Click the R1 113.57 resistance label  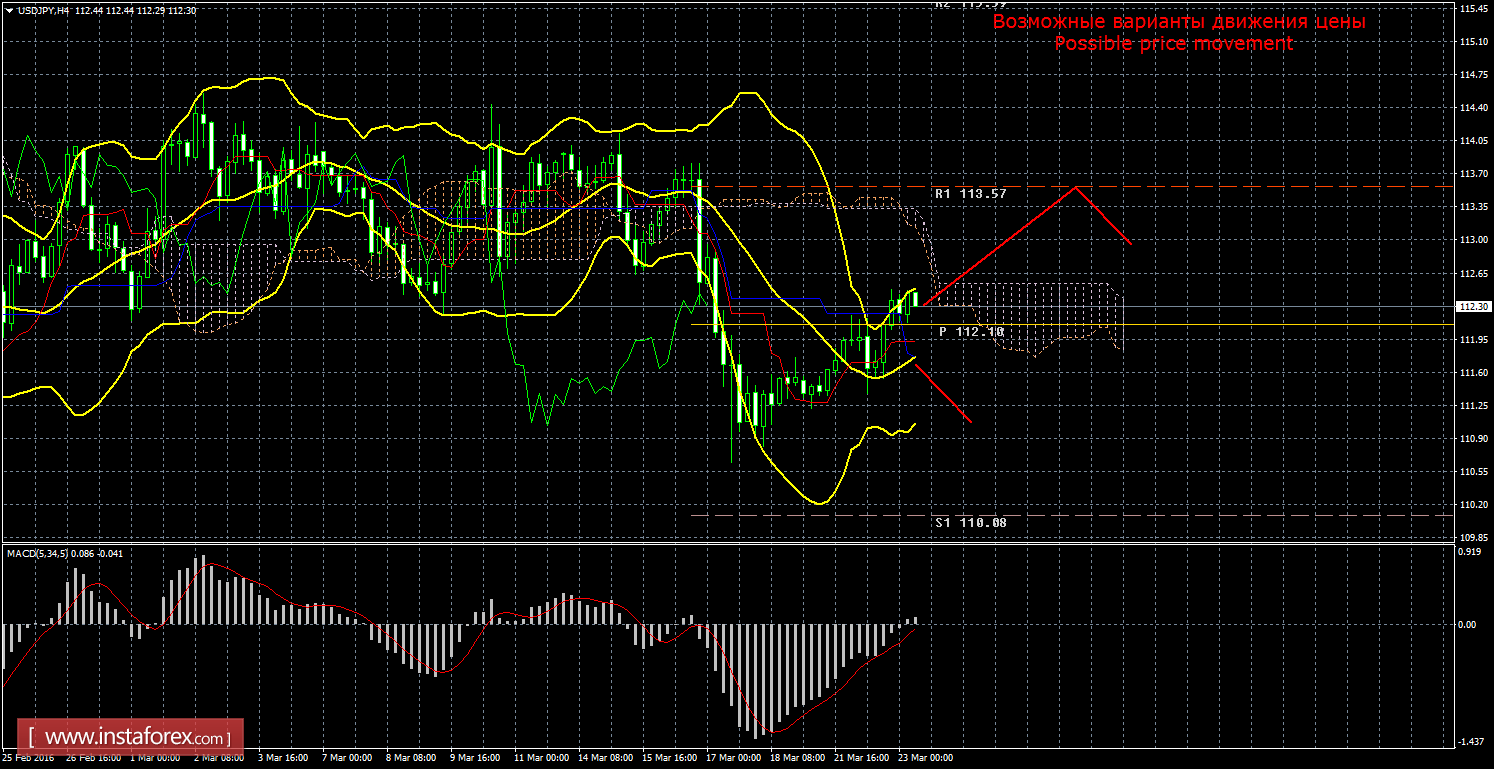pyautogui.click(x=971, y=193)
